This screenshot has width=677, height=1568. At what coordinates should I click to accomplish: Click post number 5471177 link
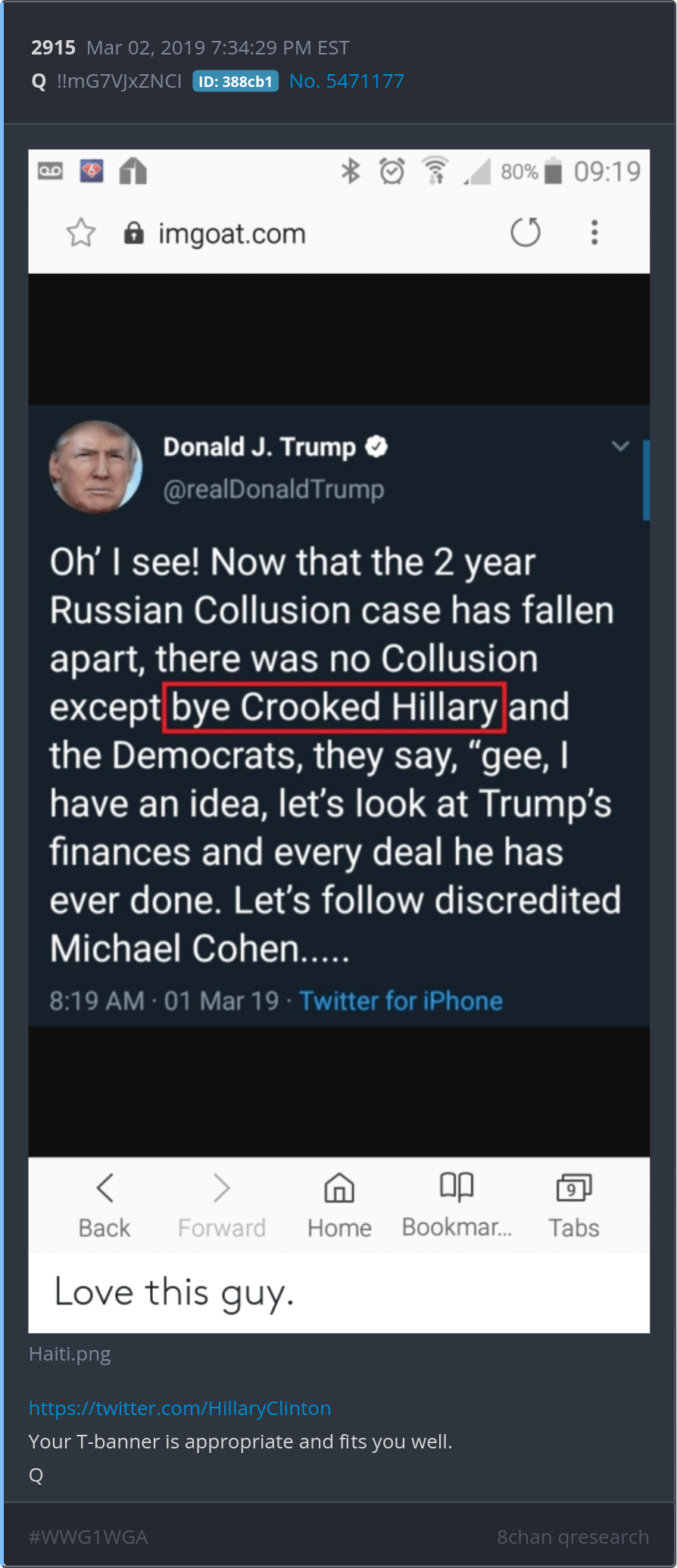347,81
